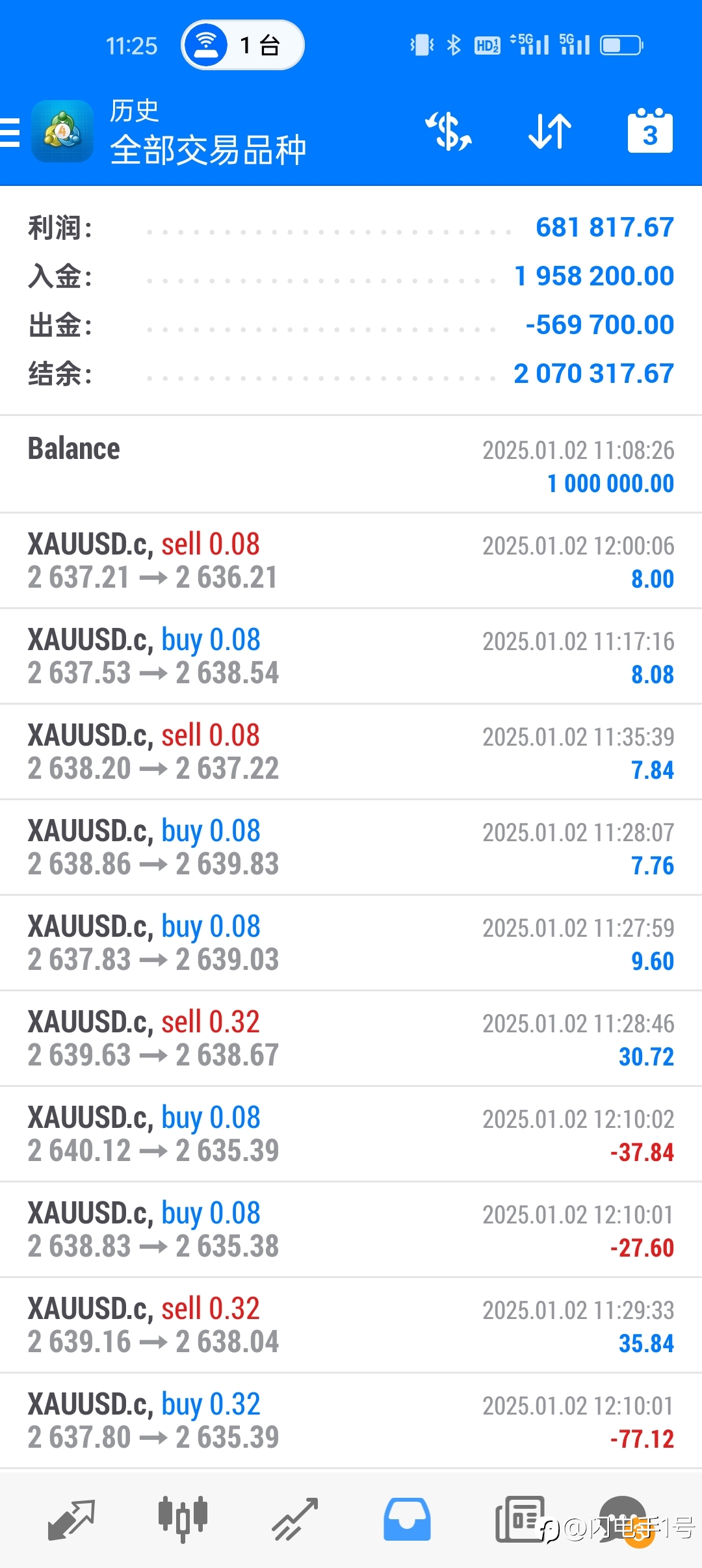Open the candlestick Chart tab
Image resolution: width=702 pixels, height=1568 pixels.
tap(183, 1520)
